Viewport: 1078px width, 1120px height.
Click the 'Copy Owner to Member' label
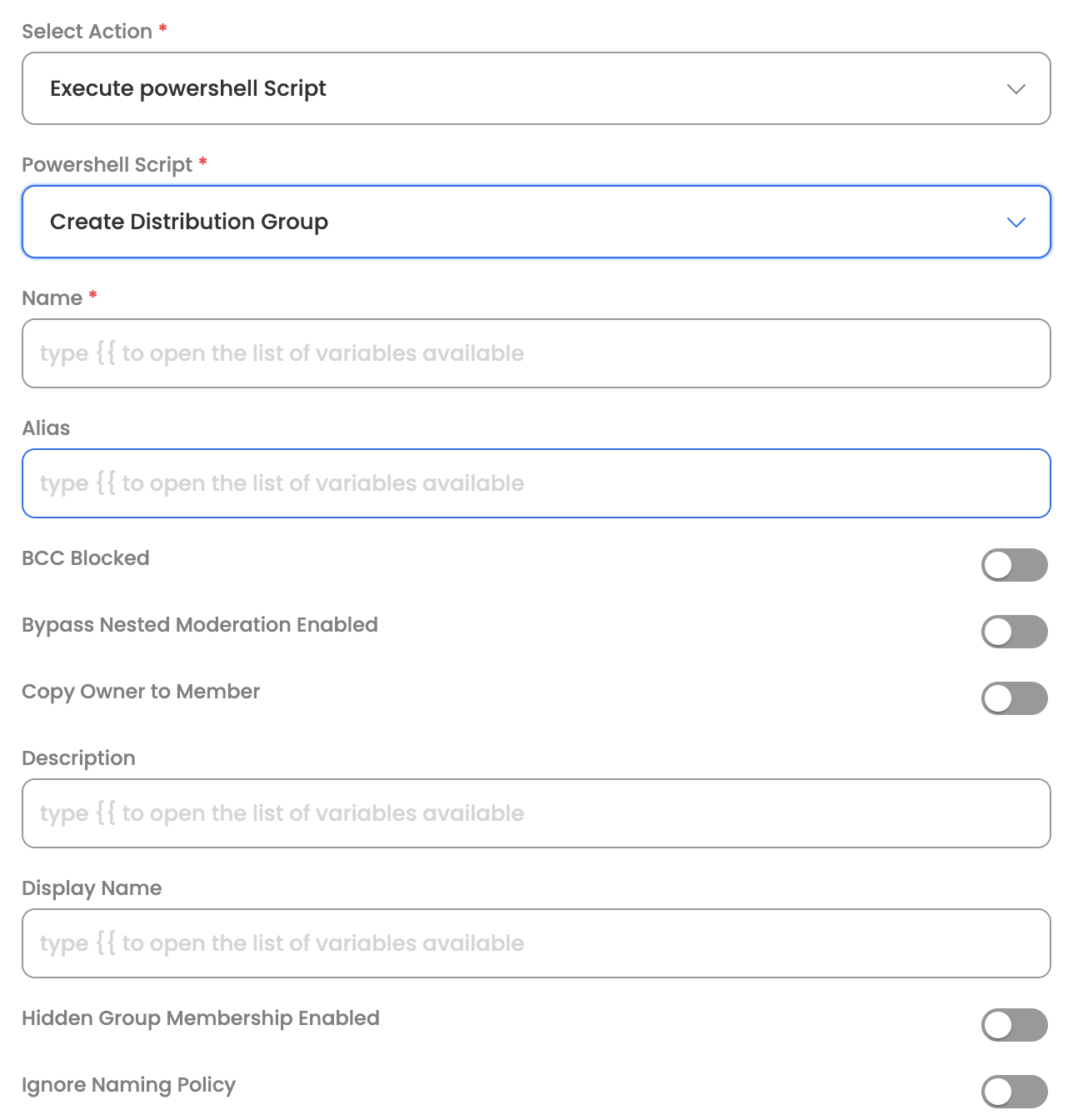(141, 692)
